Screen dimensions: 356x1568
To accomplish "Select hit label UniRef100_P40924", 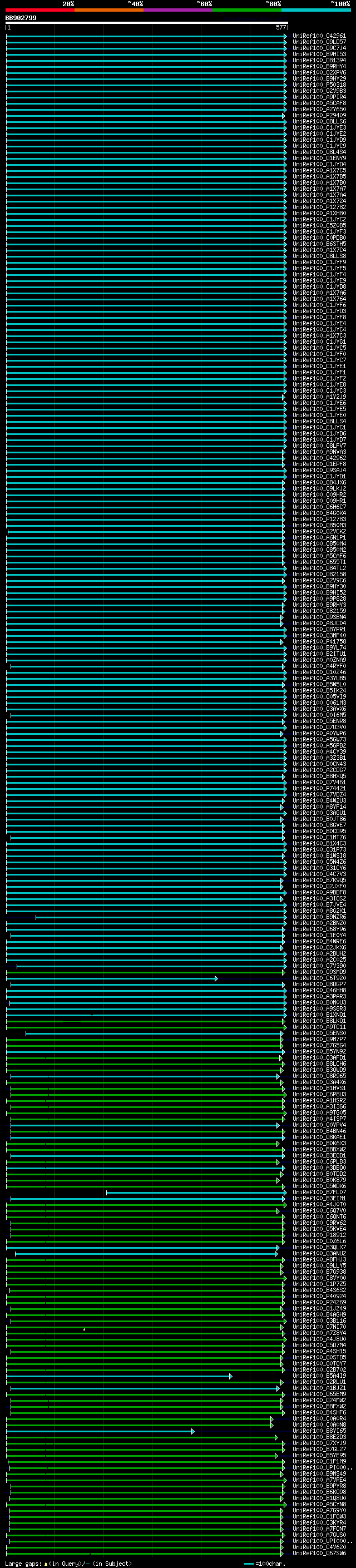I will (319, 1297).
